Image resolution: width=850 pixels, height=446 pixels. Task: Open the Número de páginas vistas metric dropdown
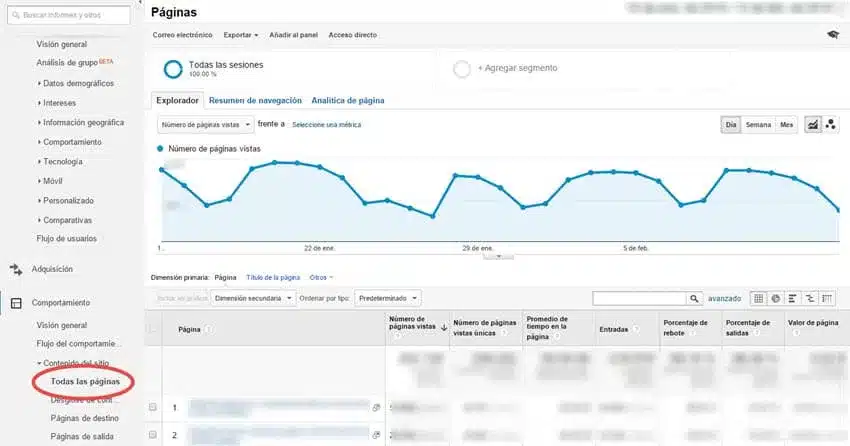(x=205, y=125)
